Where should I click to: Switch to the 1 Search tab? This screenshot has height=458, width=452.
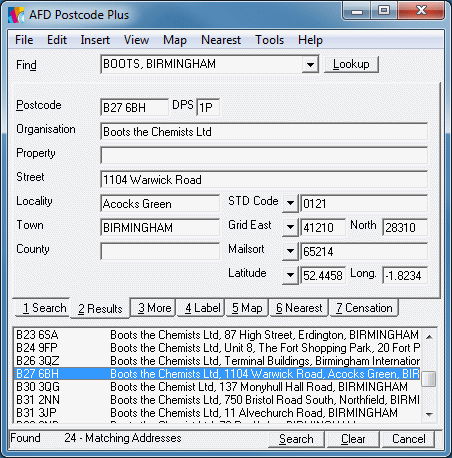pos(43,308)
